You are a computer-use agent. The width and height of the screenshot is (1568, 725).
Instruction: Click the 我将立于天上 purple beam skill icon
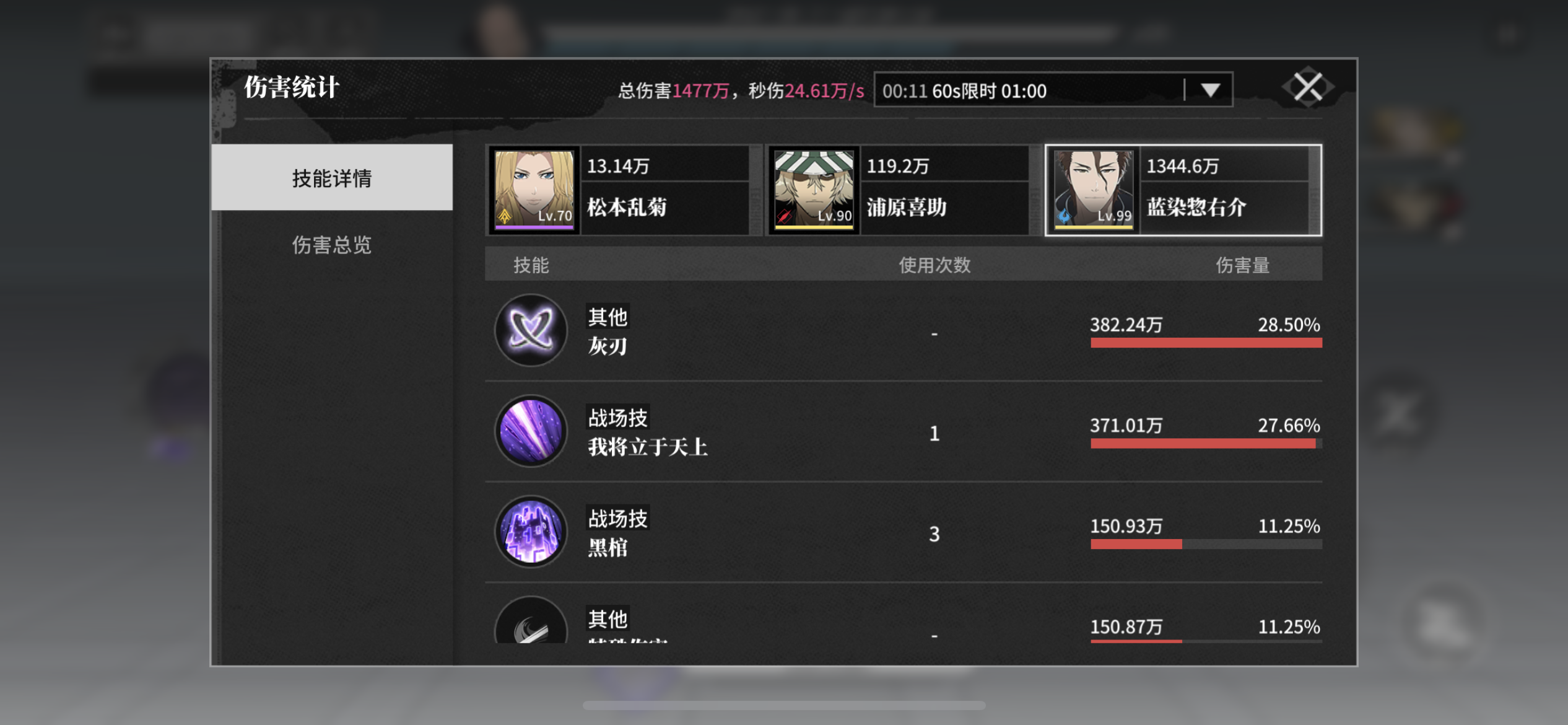pos(531,431)
